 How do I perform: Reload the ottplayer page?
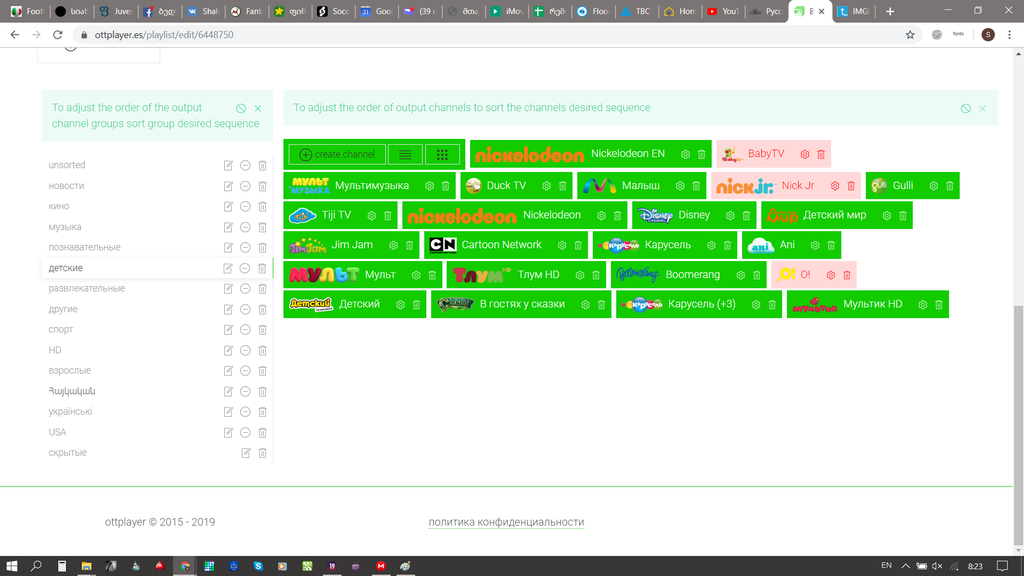click(x=57, y=35)
